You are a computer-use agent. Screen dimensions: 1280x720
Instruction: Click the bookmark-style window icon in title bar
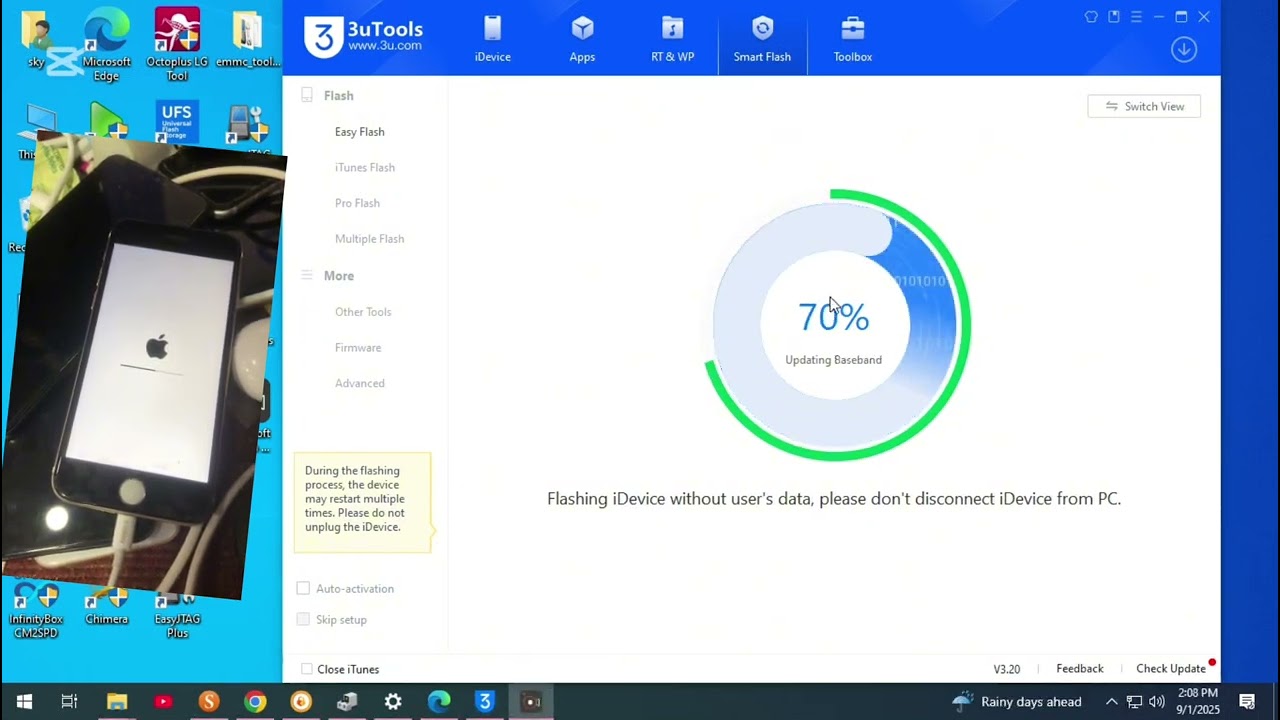tap(1114, 17)
